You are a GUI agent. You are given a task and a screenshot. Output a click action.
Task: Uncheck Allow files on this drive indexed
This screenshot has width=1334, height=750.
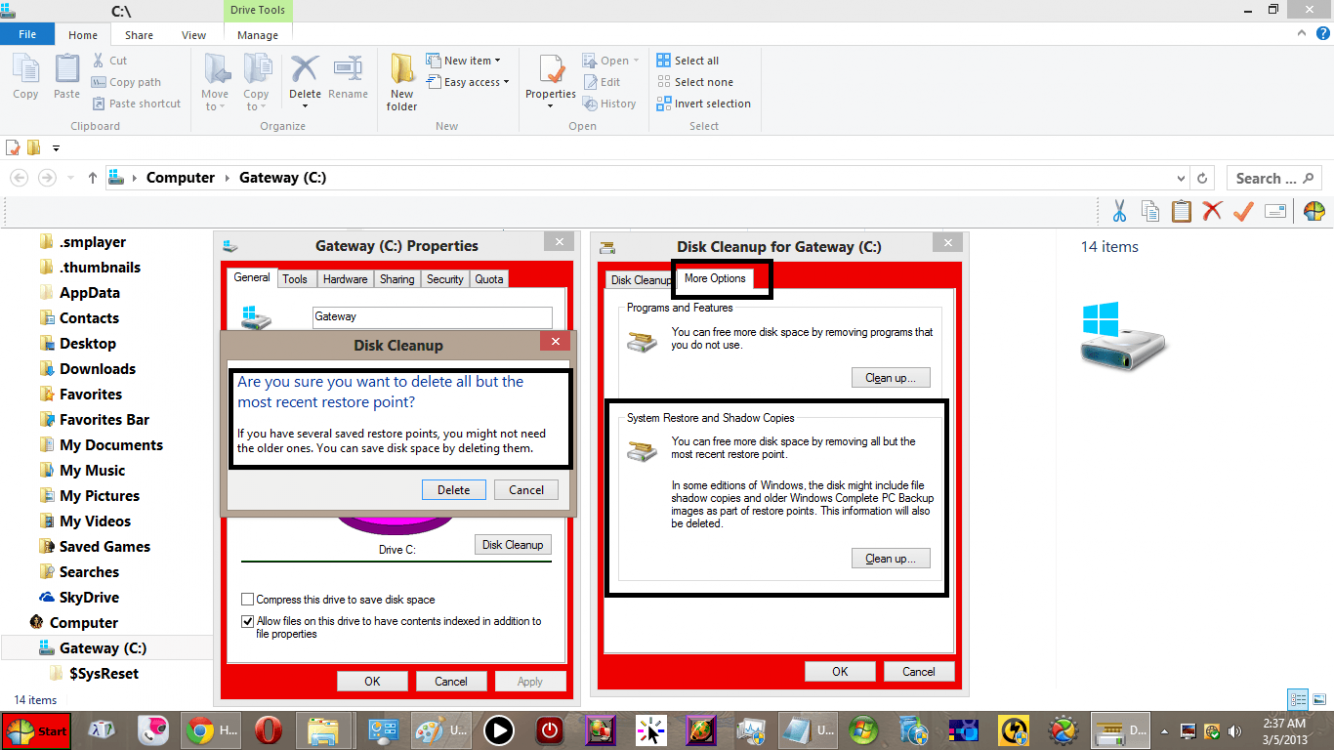pos(247,621)
